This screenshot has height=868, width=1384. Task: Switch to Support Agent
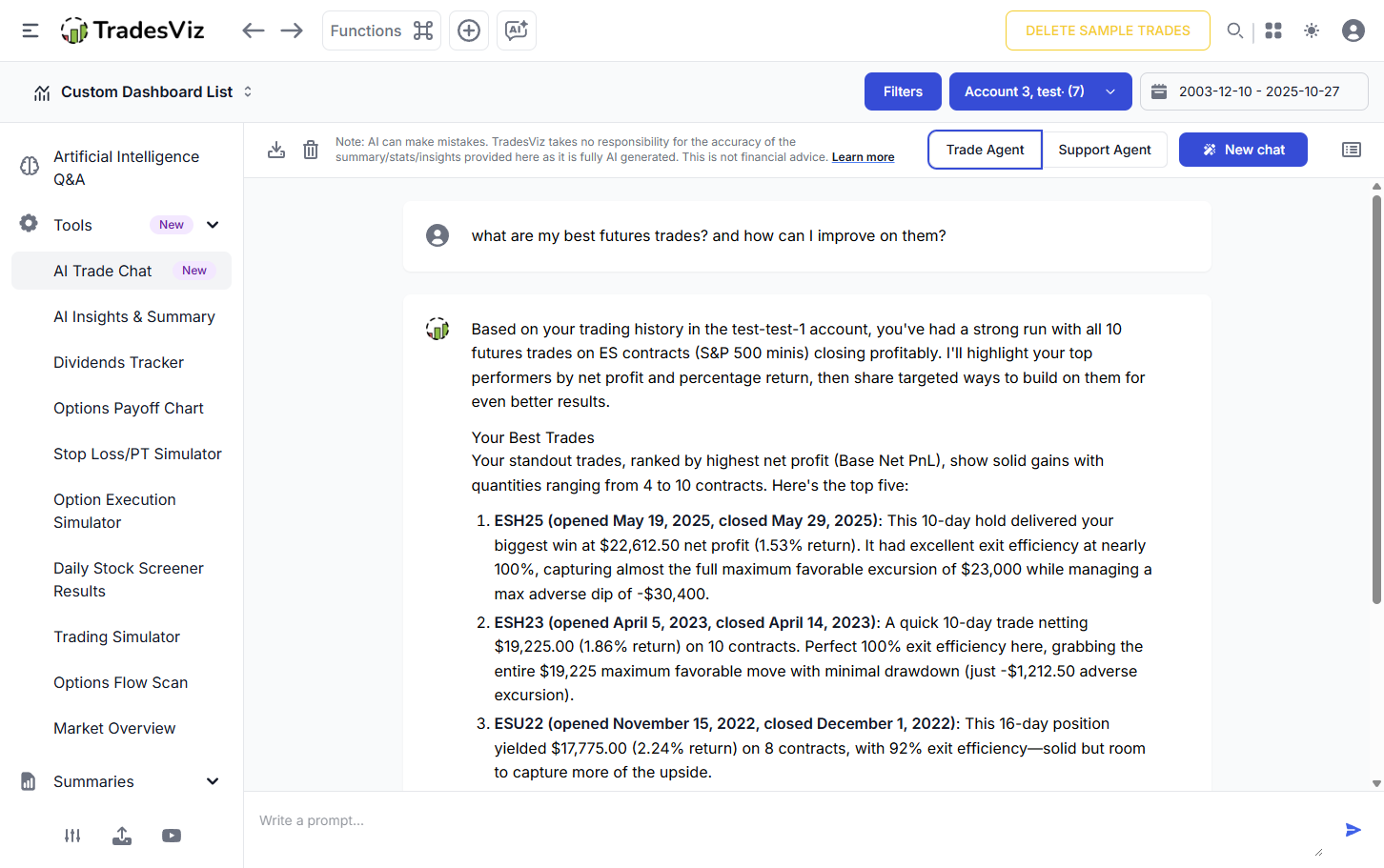coord(1105,150)
